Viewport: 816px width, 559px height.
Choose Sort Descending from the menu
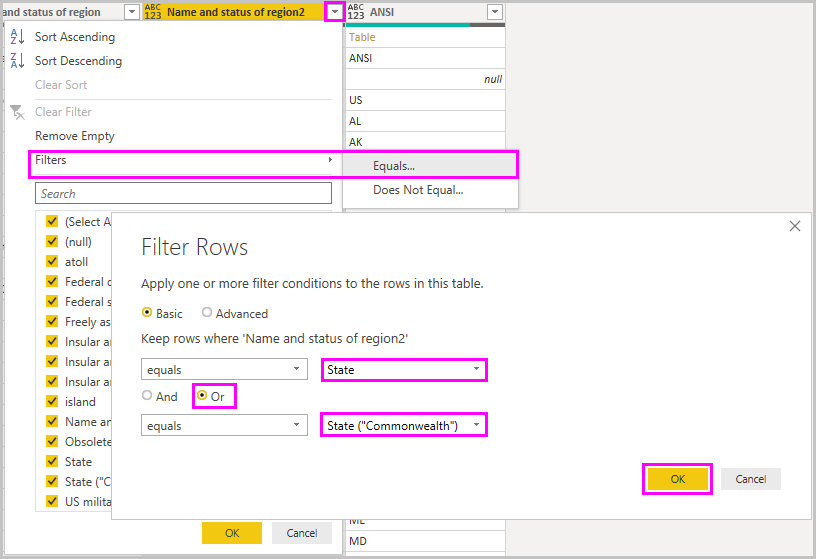pyautogui.click(x=79, y=61)
